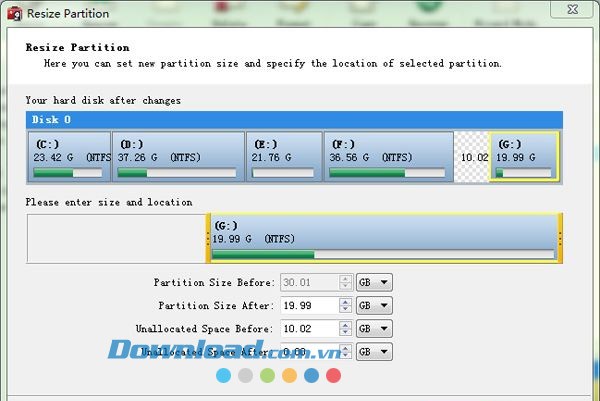Click the Partition Size Before stepper arrows

click(346, 282)
